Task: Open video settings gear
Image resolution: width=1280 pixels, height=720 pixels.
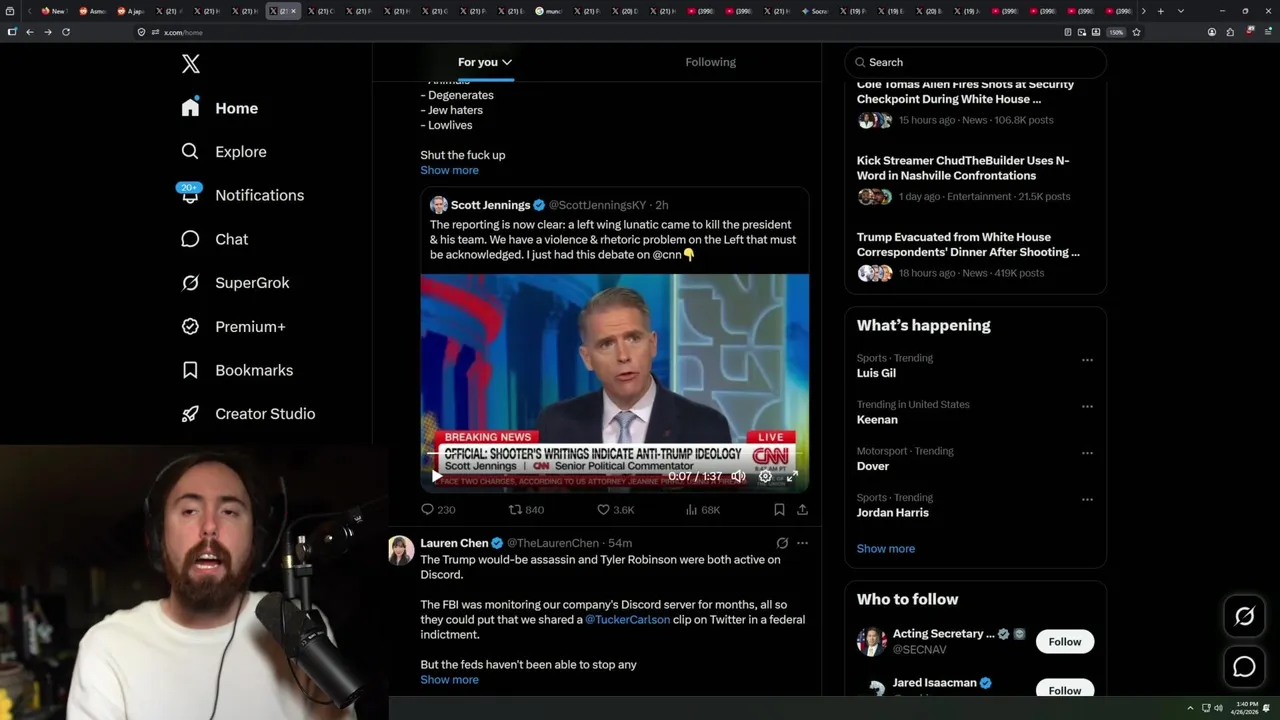Action: [x=765, y=477]
